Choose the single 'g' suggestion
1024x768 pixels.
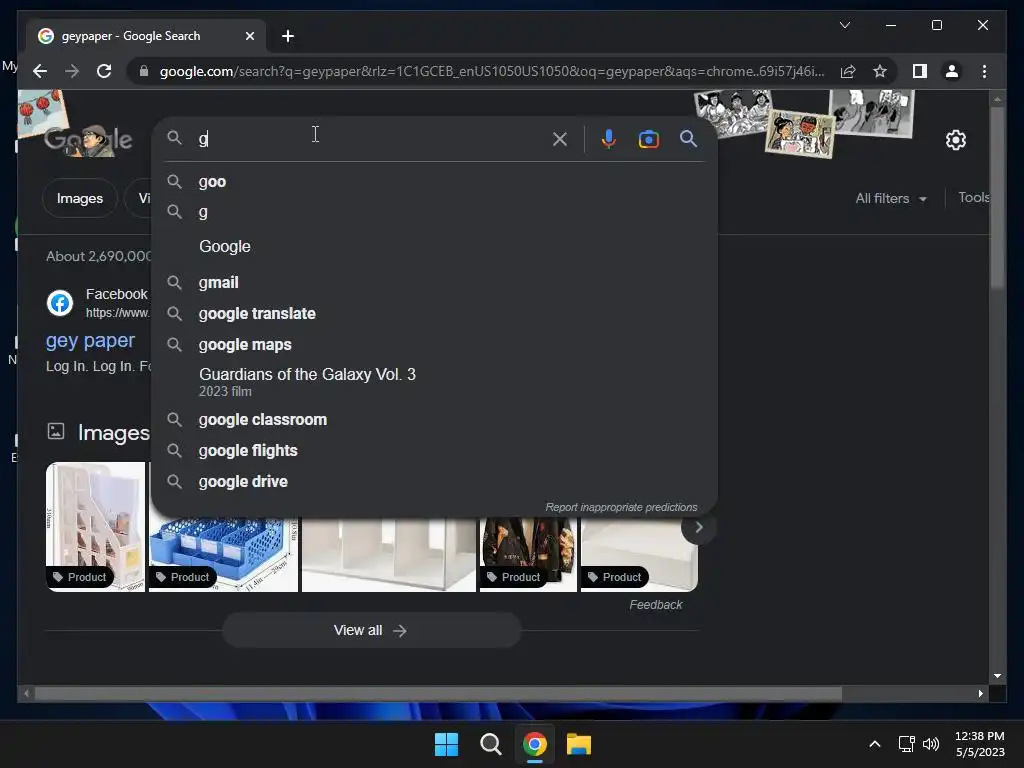pos(434,212)
